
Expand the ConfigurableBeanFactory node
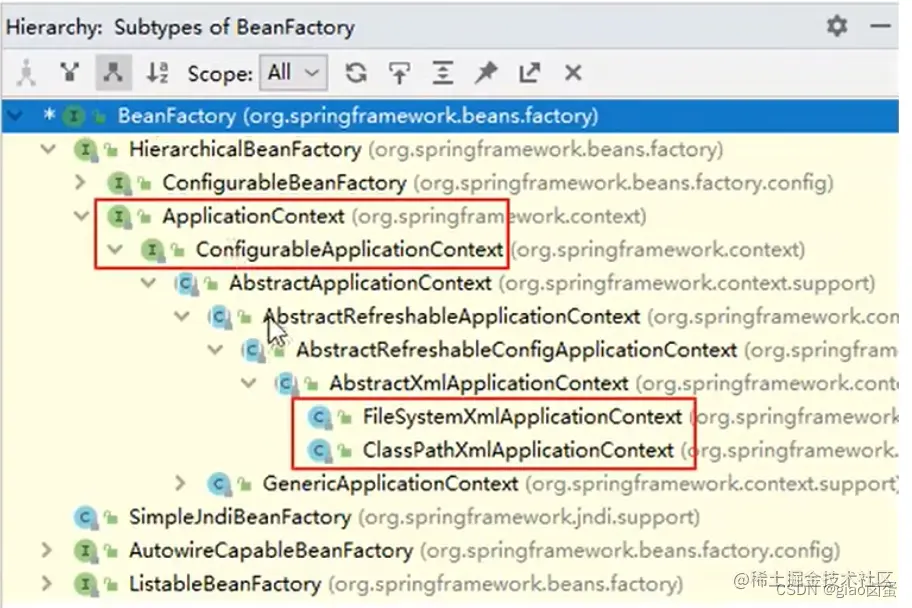click(81, 183)
